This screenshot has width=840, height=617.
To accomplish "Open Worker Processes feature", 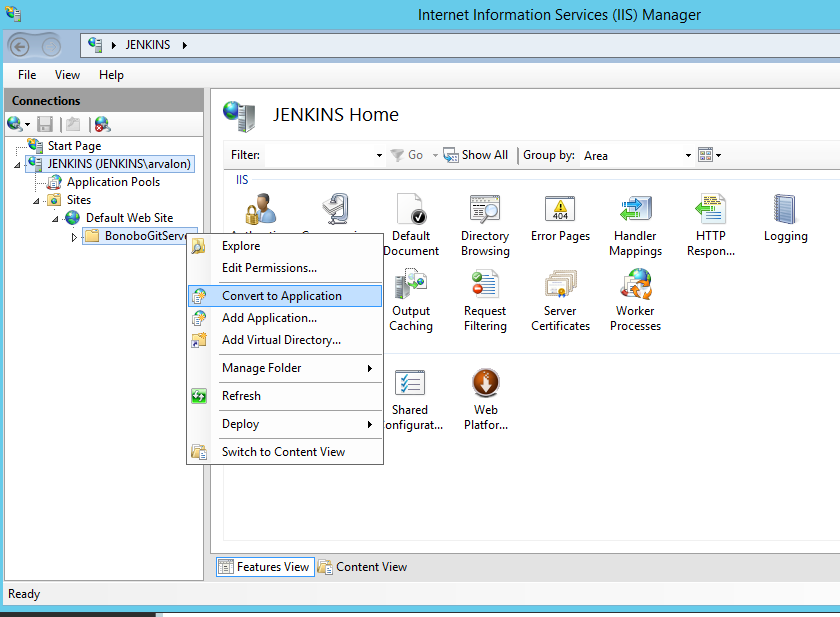I will tap(635, 300).
